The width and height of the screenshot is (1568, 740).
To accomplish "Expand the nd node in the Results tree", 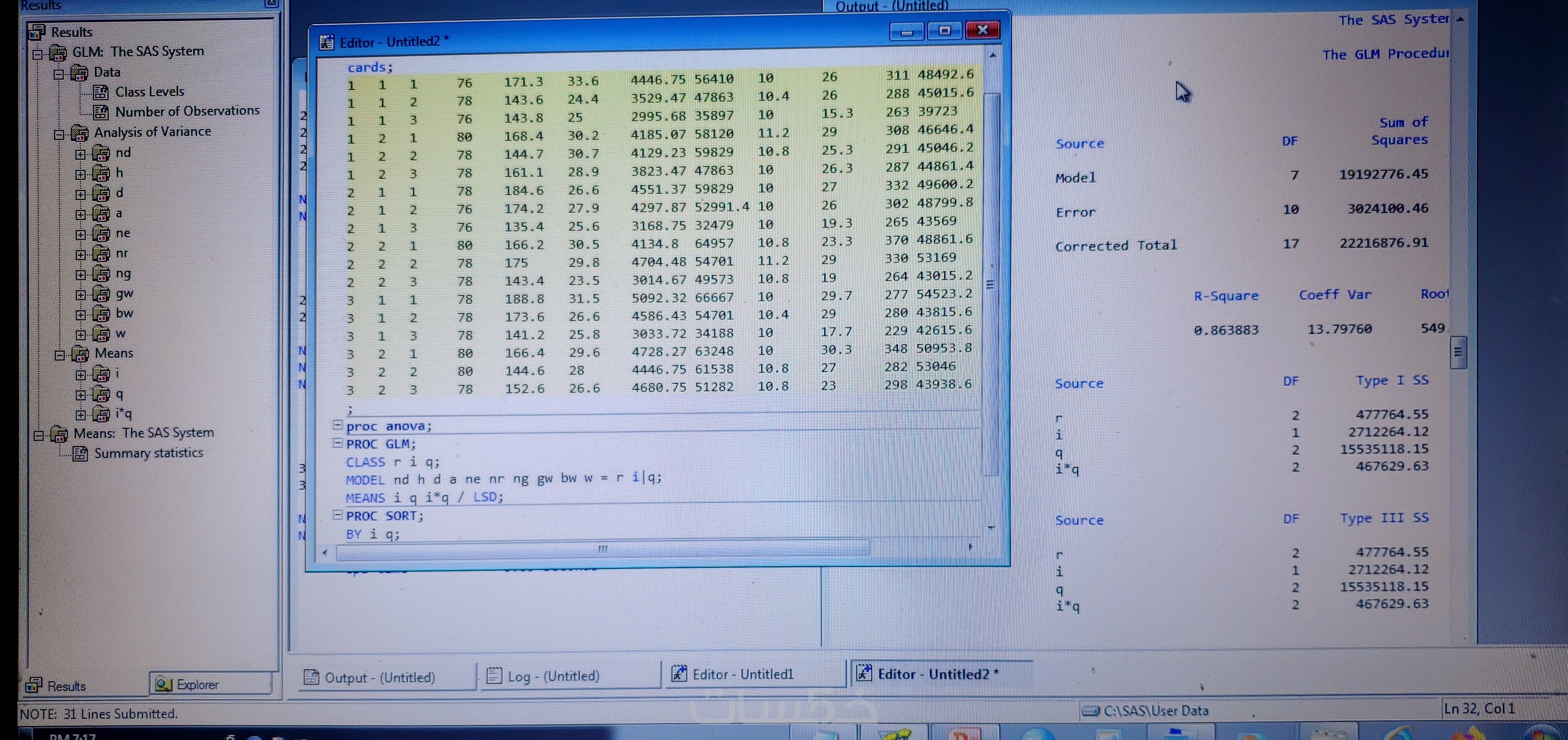I will pos(80,154).
